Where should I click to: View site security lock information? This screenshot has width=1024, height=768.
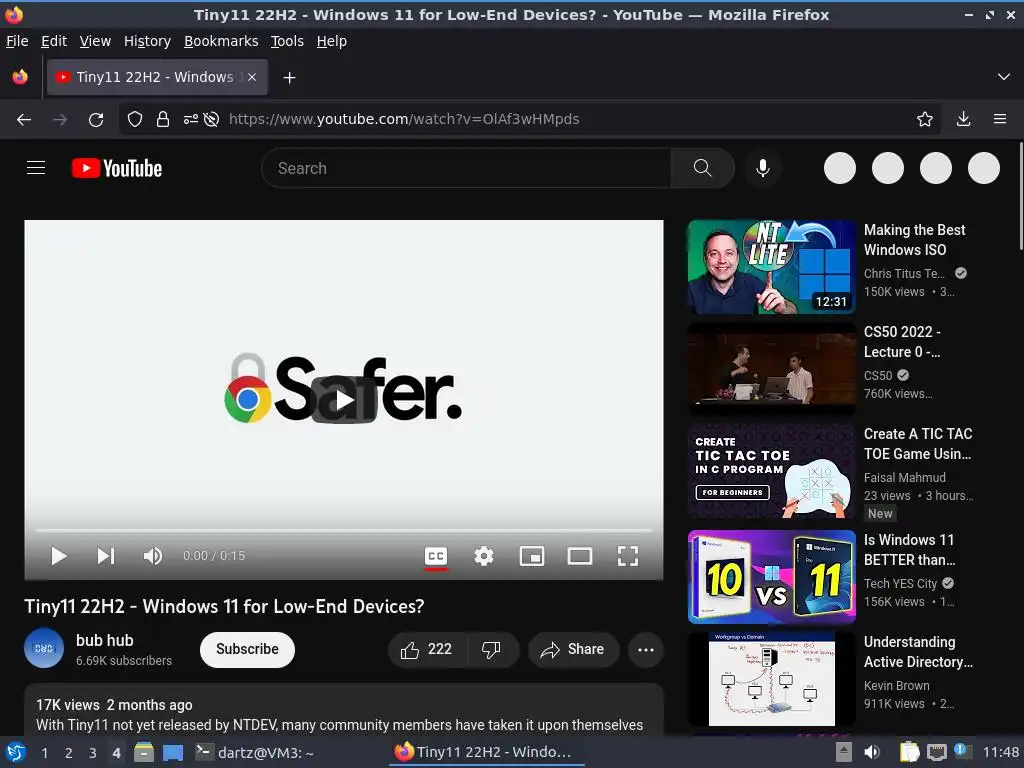point(163,120)
